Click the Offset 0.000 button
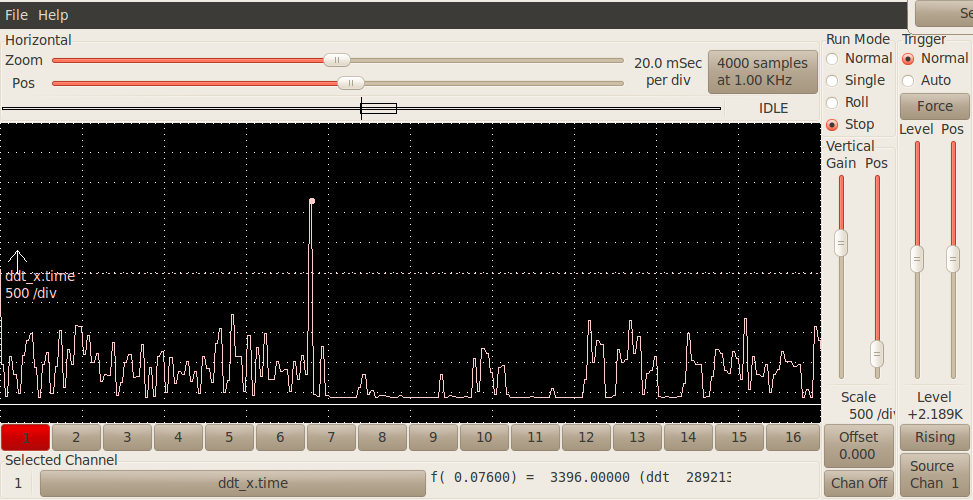The width and height of the screenshot is (973, 500). pos(858,445)
